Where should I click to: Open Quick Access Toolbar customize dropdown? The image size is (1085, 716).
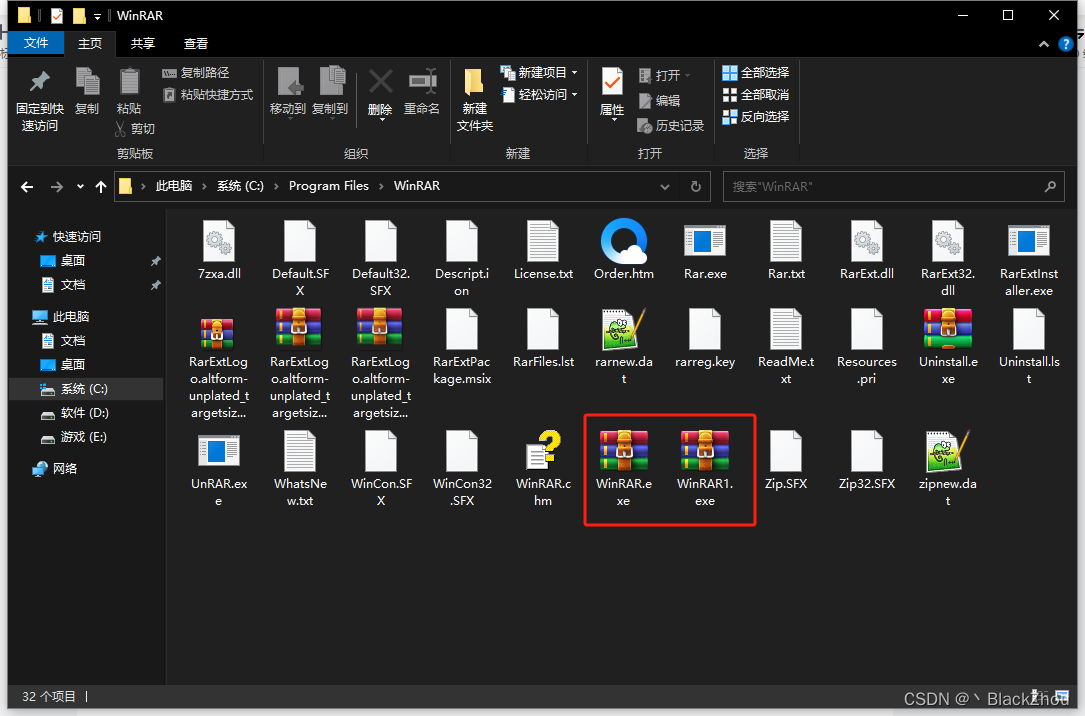[98, 16]
